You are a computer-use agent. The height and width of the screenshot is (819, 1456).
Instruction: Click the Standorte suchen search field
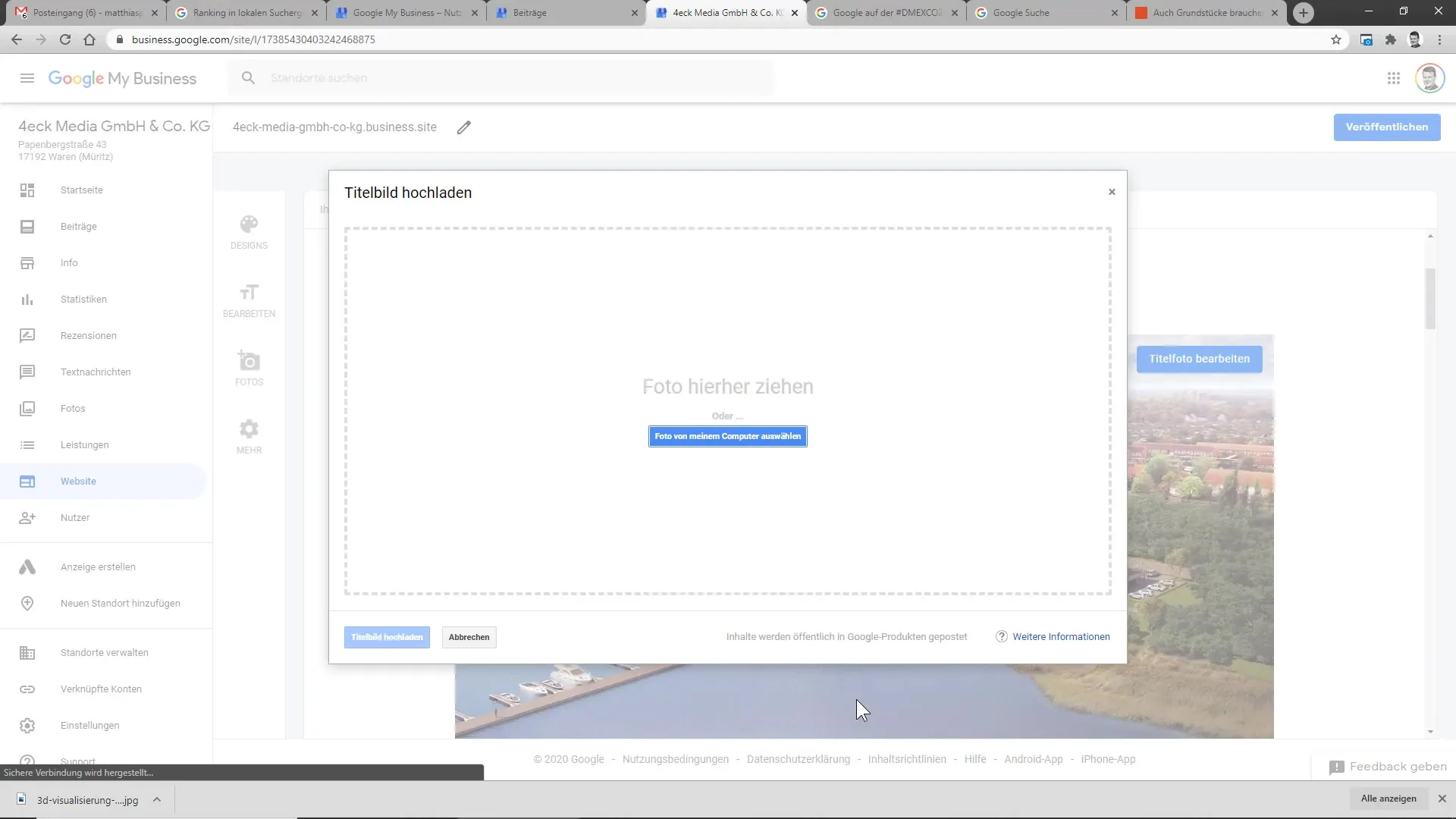coord(500,78)
